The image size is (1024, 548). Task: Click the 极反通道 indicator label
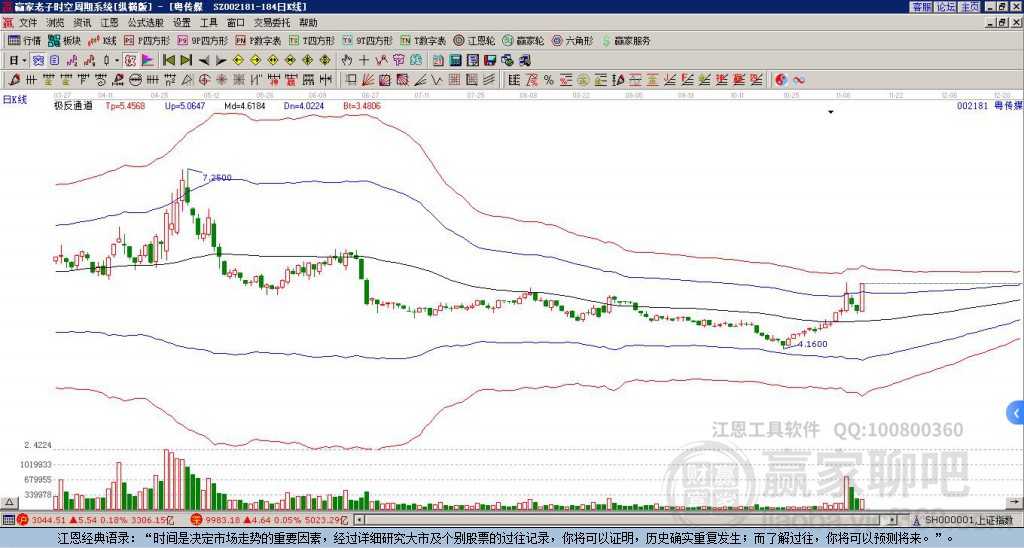(x=73, y=106)
